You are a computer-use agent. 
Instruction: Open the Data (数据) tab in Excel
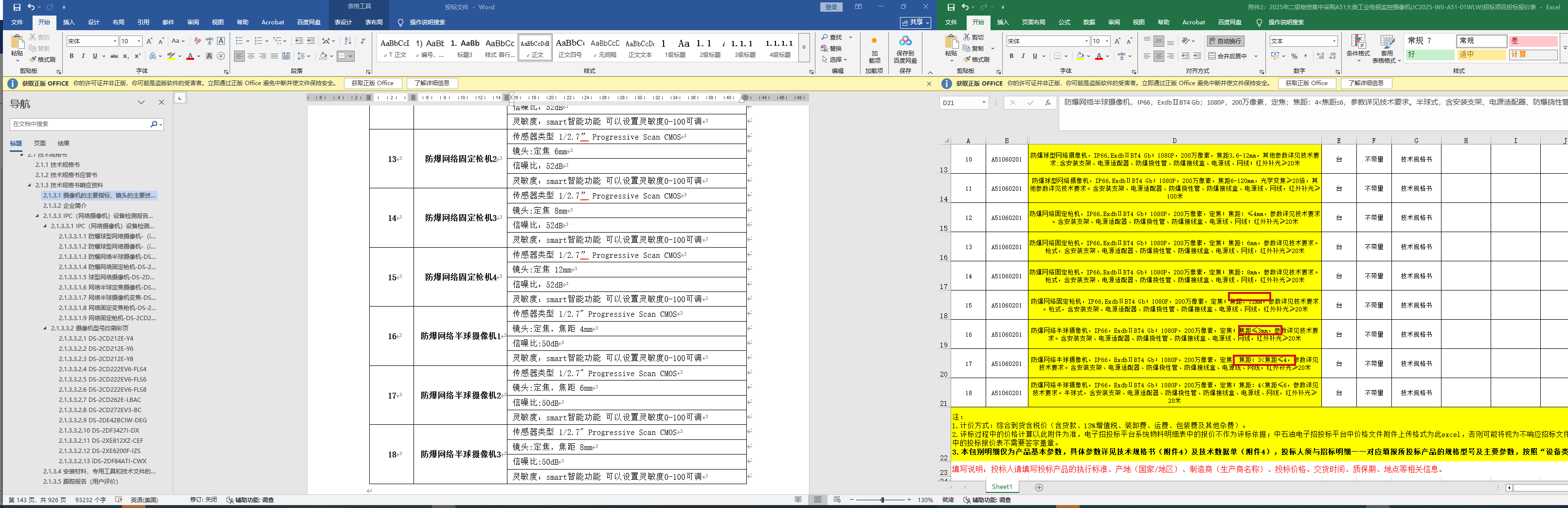[1089, 22]
